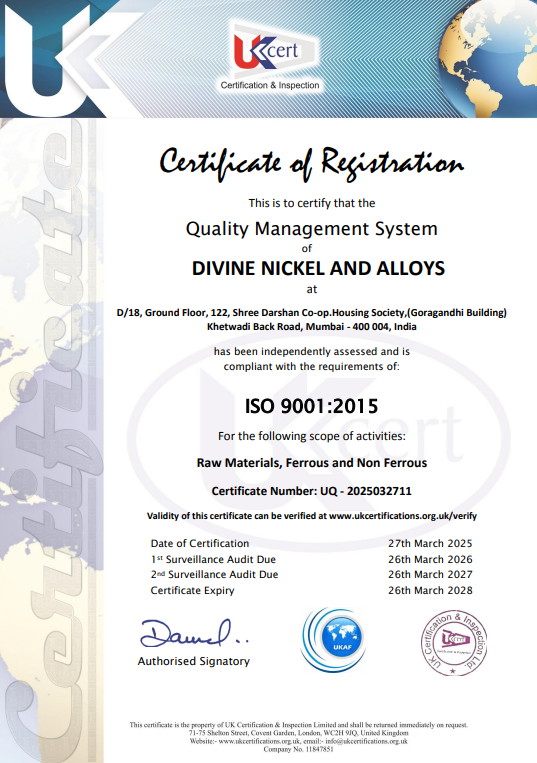Click the blue UKAF globe badge

[334, 639]
